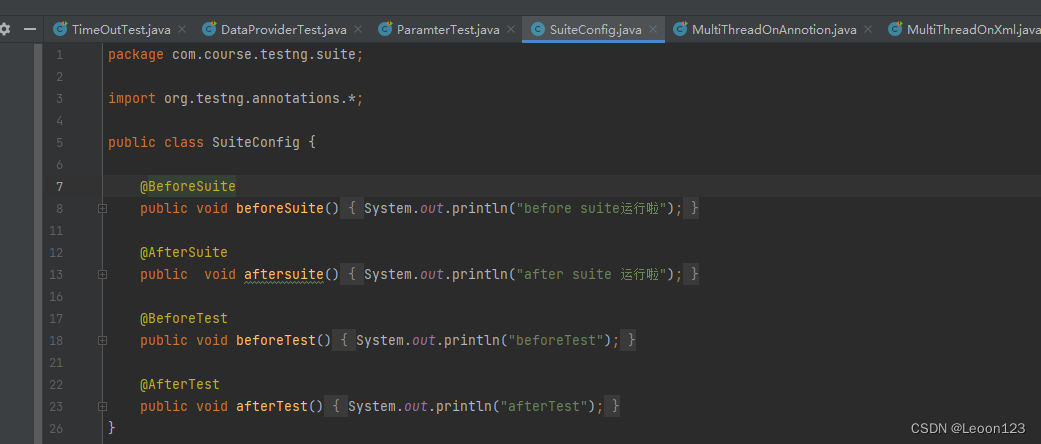This screenshot has height=444, width=1041.
Task: Expand the folded beforeSuite method
Action: click(x=102, y=208)
